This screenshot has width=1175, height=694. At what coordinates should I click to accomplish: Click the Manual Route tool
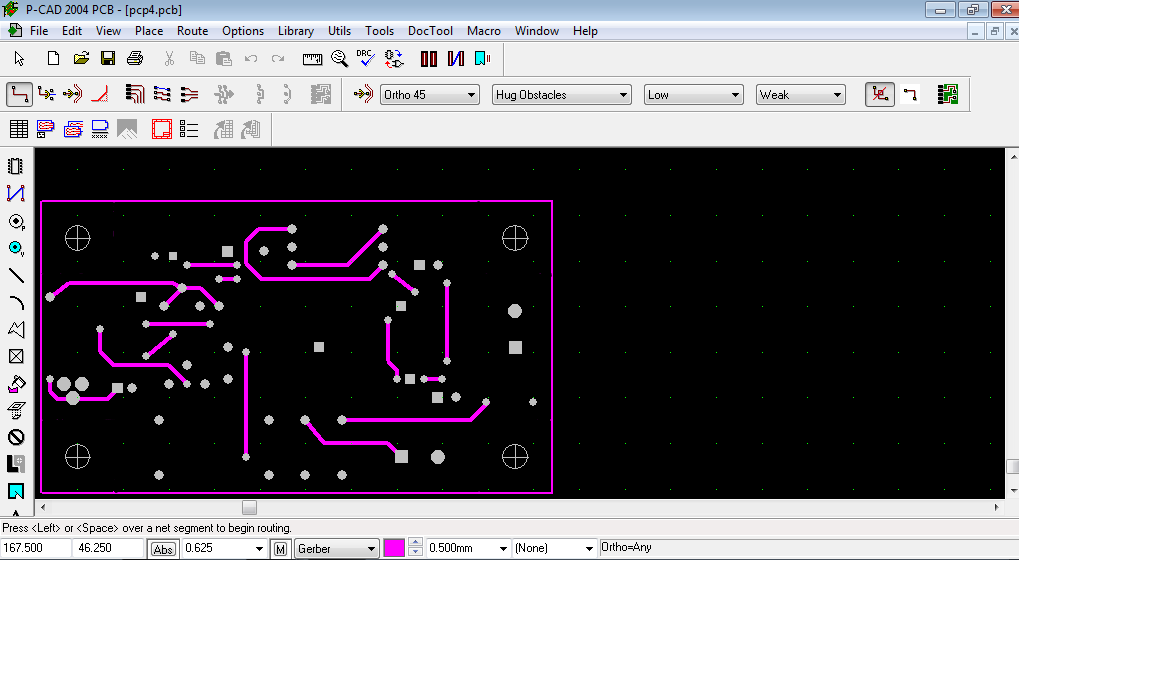(x=19, y=94)
